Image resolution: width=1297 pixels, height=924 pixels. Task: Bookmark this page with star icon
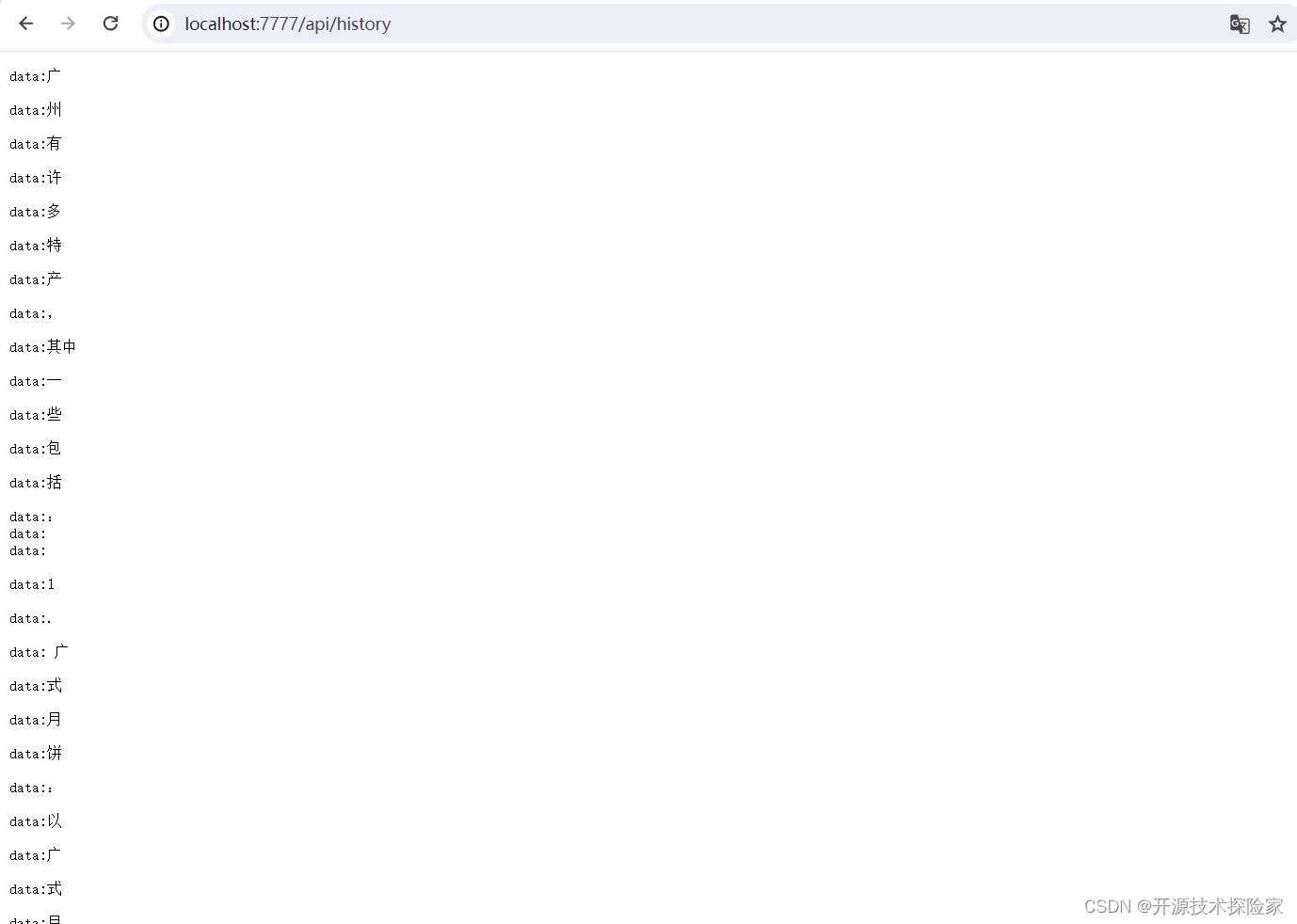pos(1277,24)
